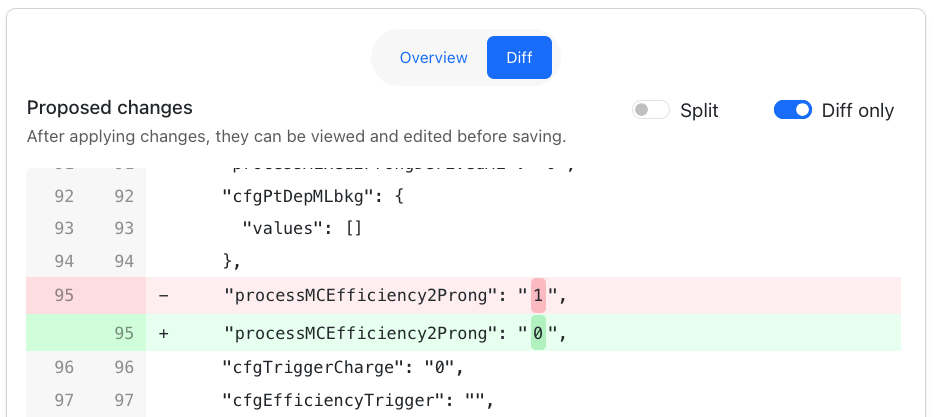Image resolution: width=934 pixels, height=417 pixels.
Task: Click the plus marker on added line
Action: point(164,335)
